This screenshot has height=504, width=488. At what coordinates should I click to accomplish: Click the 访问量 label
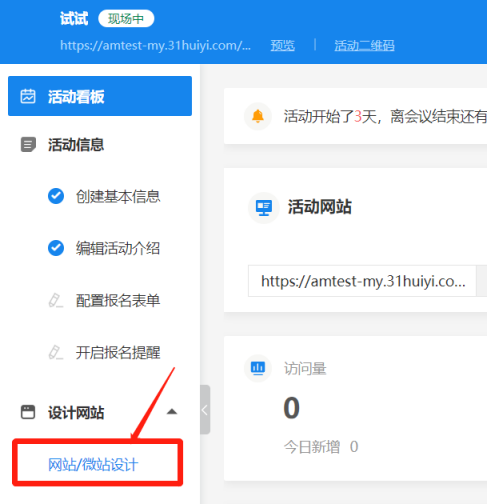pyautogui.click(x=305, y=369)
